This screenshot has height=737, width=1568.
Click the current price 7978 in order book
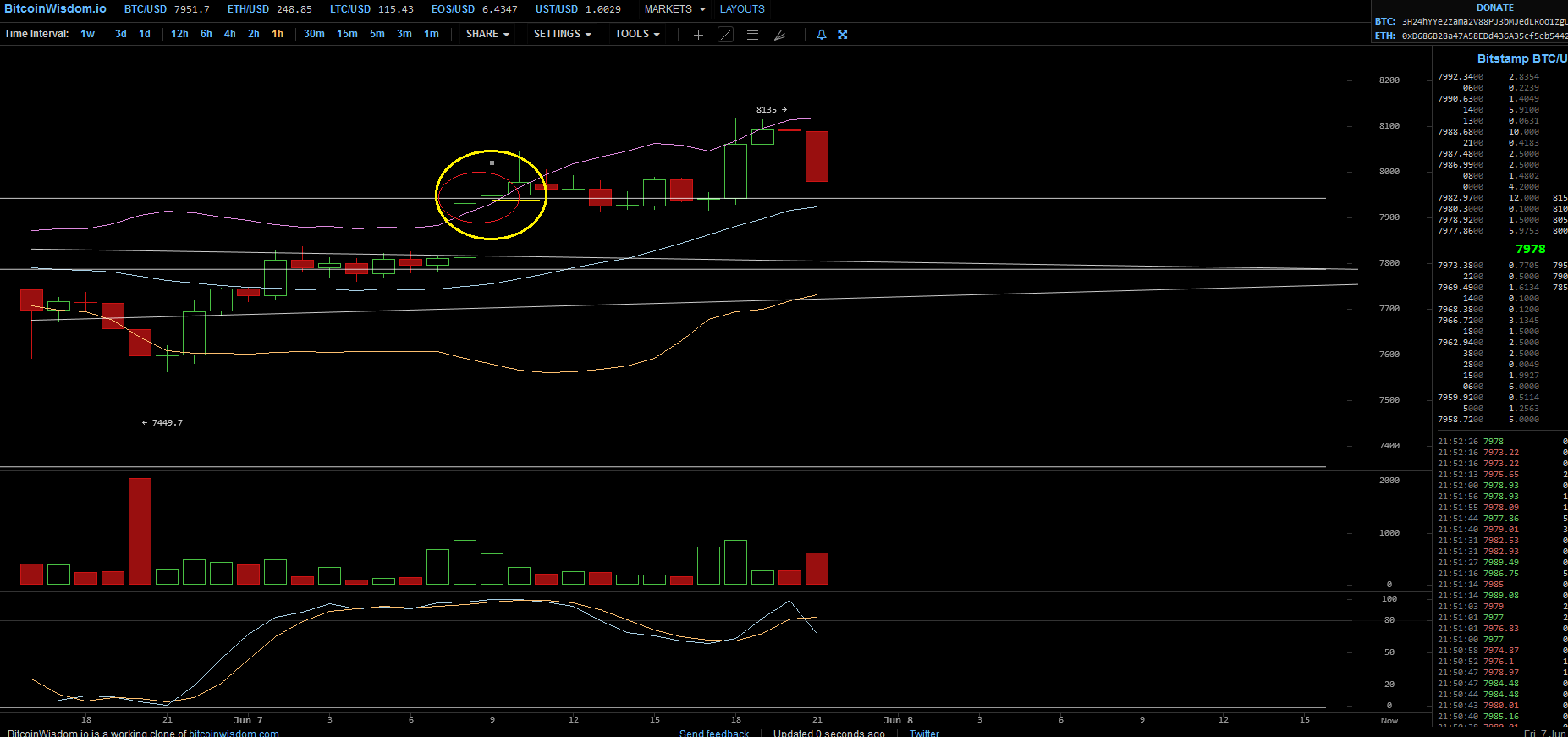pos(1530,249)
